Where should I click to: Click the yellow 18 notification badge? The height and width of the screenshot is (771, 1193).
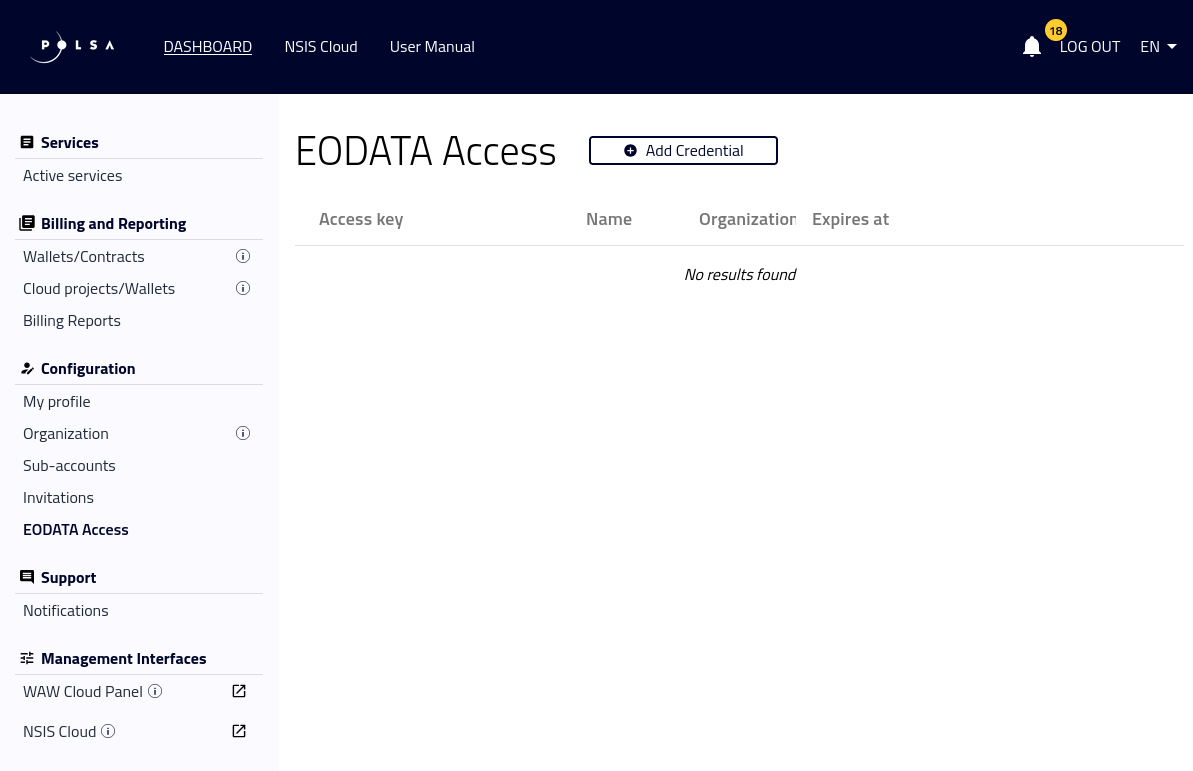pos(1056,31)
